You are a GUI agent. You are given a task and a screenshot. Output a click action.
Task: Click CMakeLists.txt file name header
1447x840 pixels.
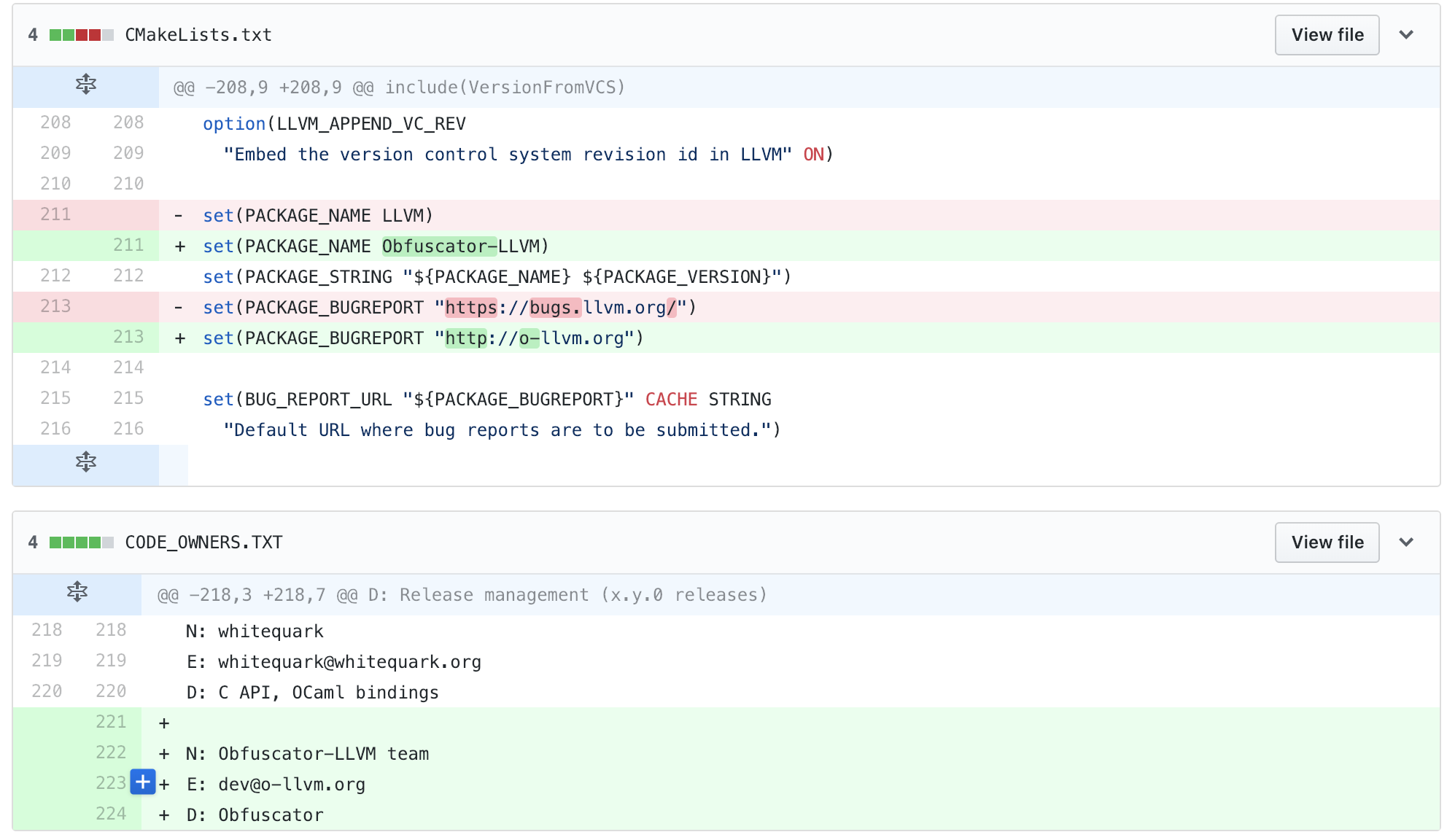(198, 35)
